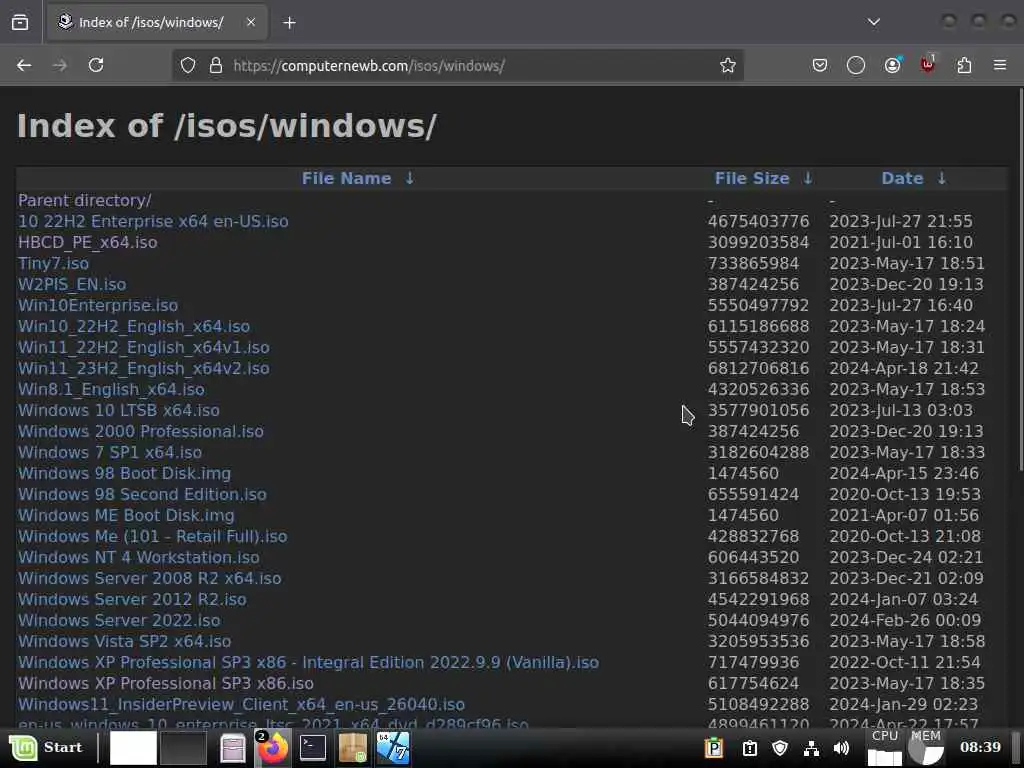Bookmark this page with the star
Image resolution: width=1024 pixels, height=768 pixels.
[x=728, y=65]
